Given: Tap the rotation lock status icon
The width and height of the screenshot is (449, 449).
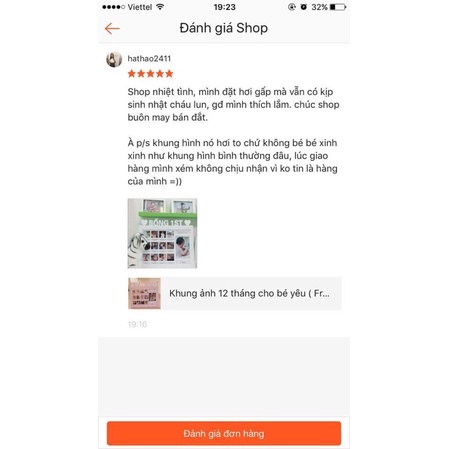Looking at the screenshot, I should point(292,7).
